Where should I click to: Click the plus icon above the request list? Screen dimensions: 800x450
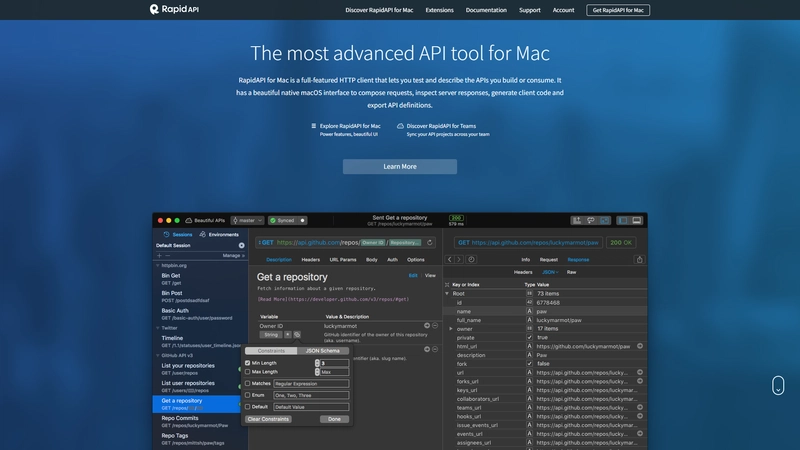(159, 255)
